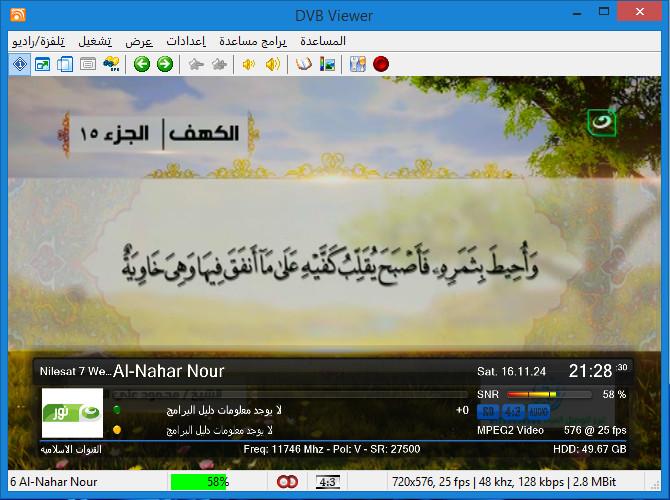Image resolution: width=670 pixels, height=500 pixels.
Task: Click the الكهف surah title on video
Action: pos(204,133)
